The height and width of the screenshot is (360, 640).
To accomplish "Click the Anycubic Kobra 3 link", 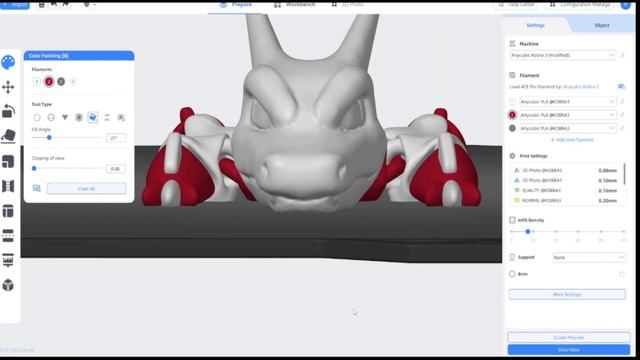I will coord(581,87).
